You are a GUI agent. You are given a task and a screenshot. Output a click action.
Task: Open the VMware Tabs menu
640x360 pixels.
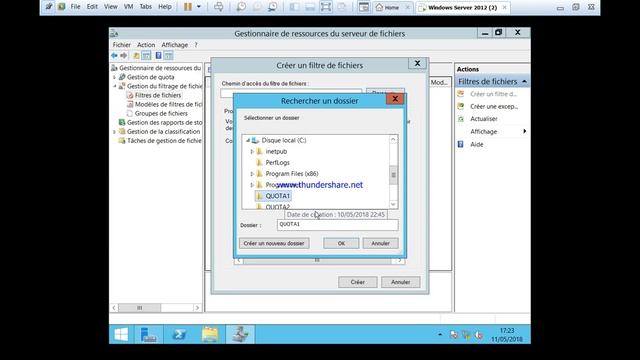click(145, 7)
